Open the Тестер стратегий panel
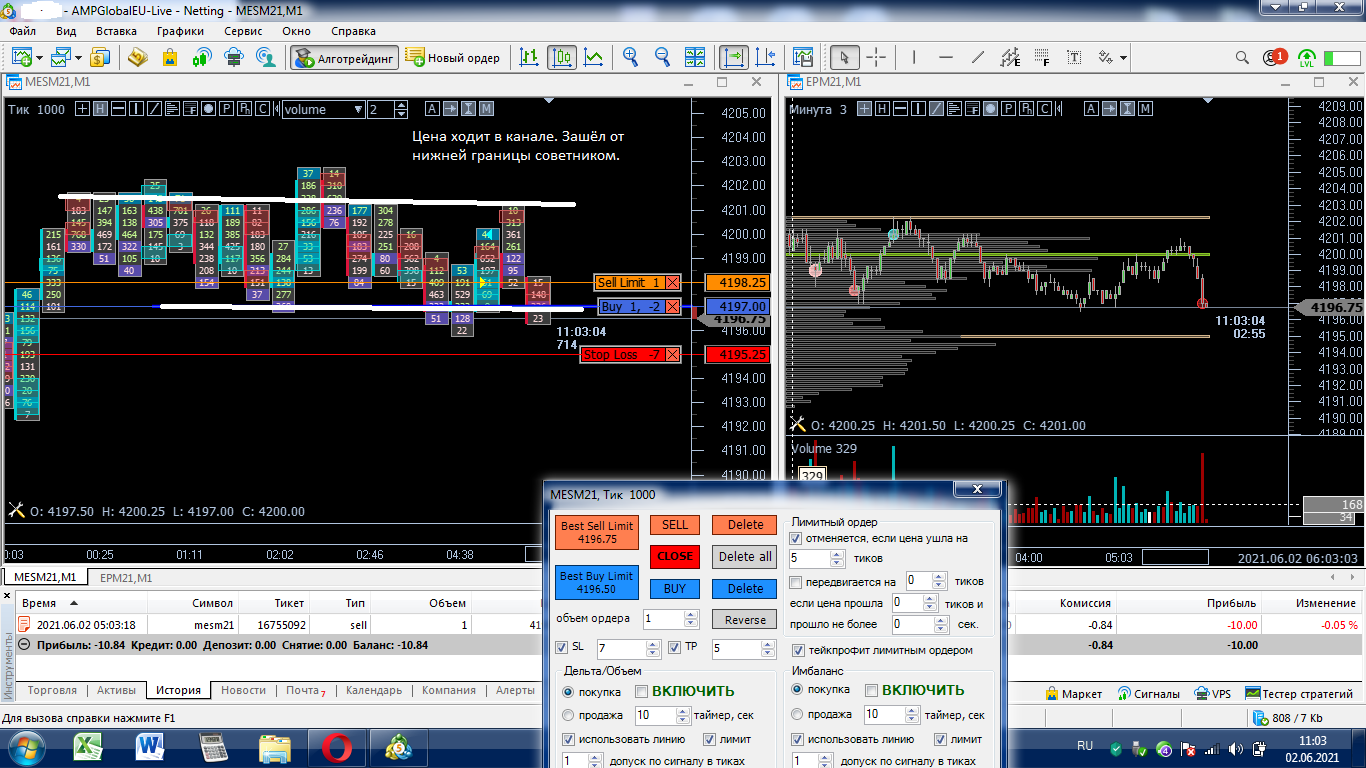 click(x=1298, y=693)
